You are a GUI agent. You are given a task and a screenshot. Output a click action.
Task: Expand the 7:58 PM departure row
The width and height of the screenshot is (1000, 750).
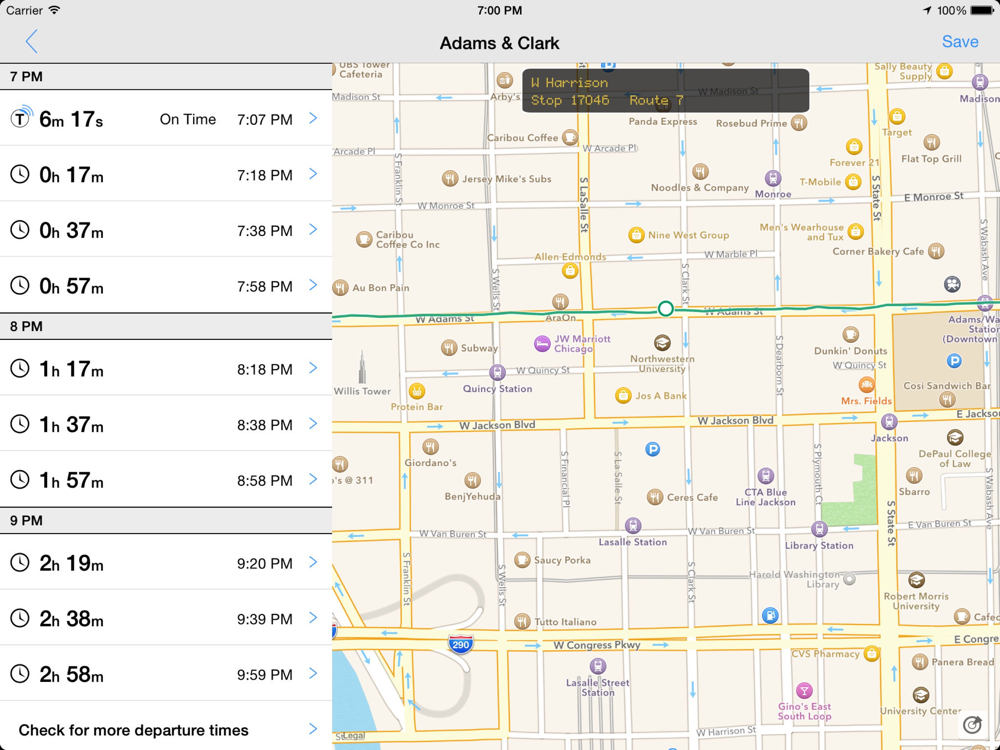166,285
